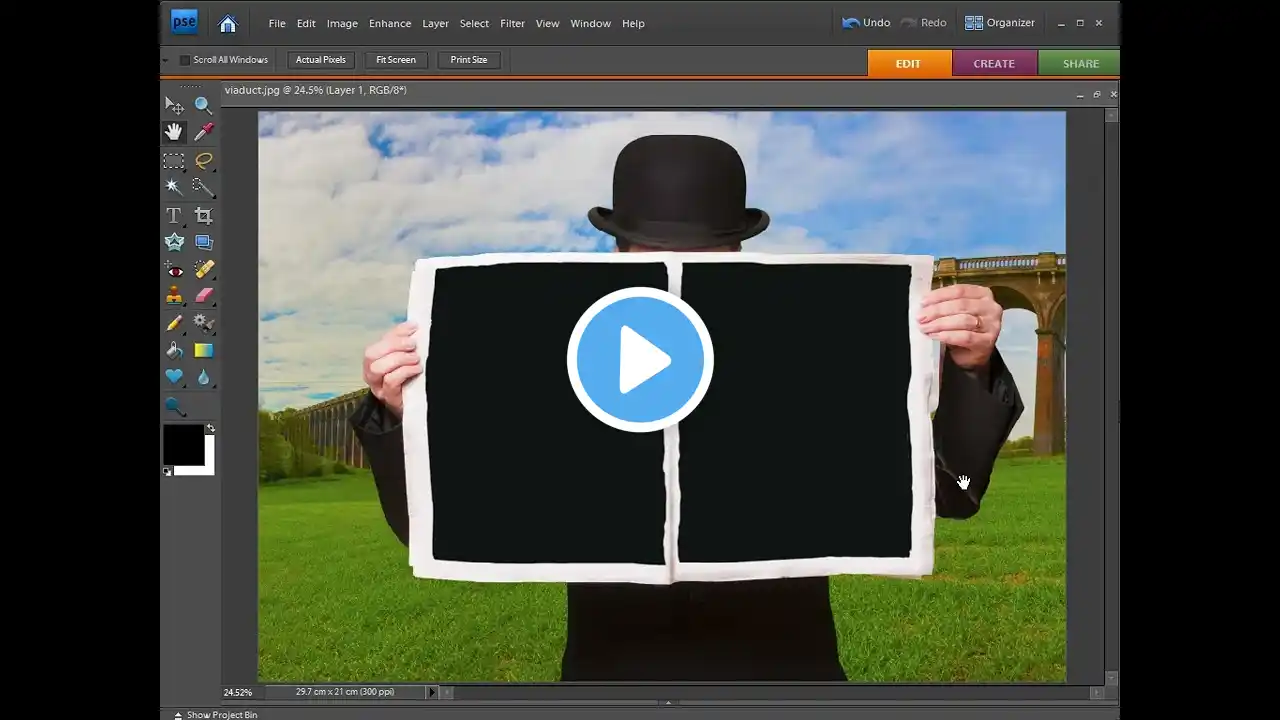The width and height of the screenshot is (1280, 720).
Task: Pick the Lasso tool
Action: point(204,160)
